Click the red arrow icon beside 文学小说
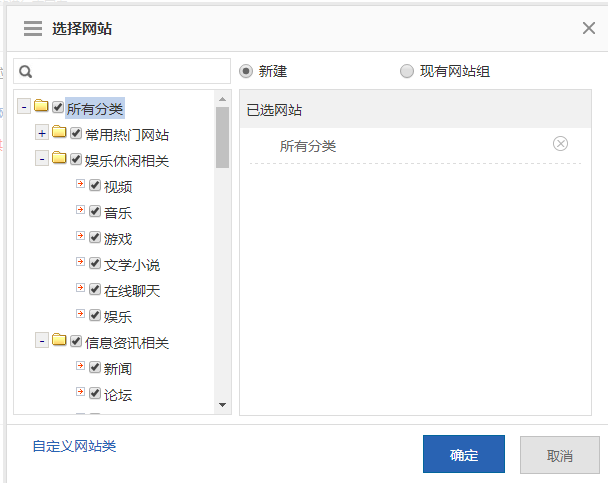The image size is (608, 483). pos(80,262)
